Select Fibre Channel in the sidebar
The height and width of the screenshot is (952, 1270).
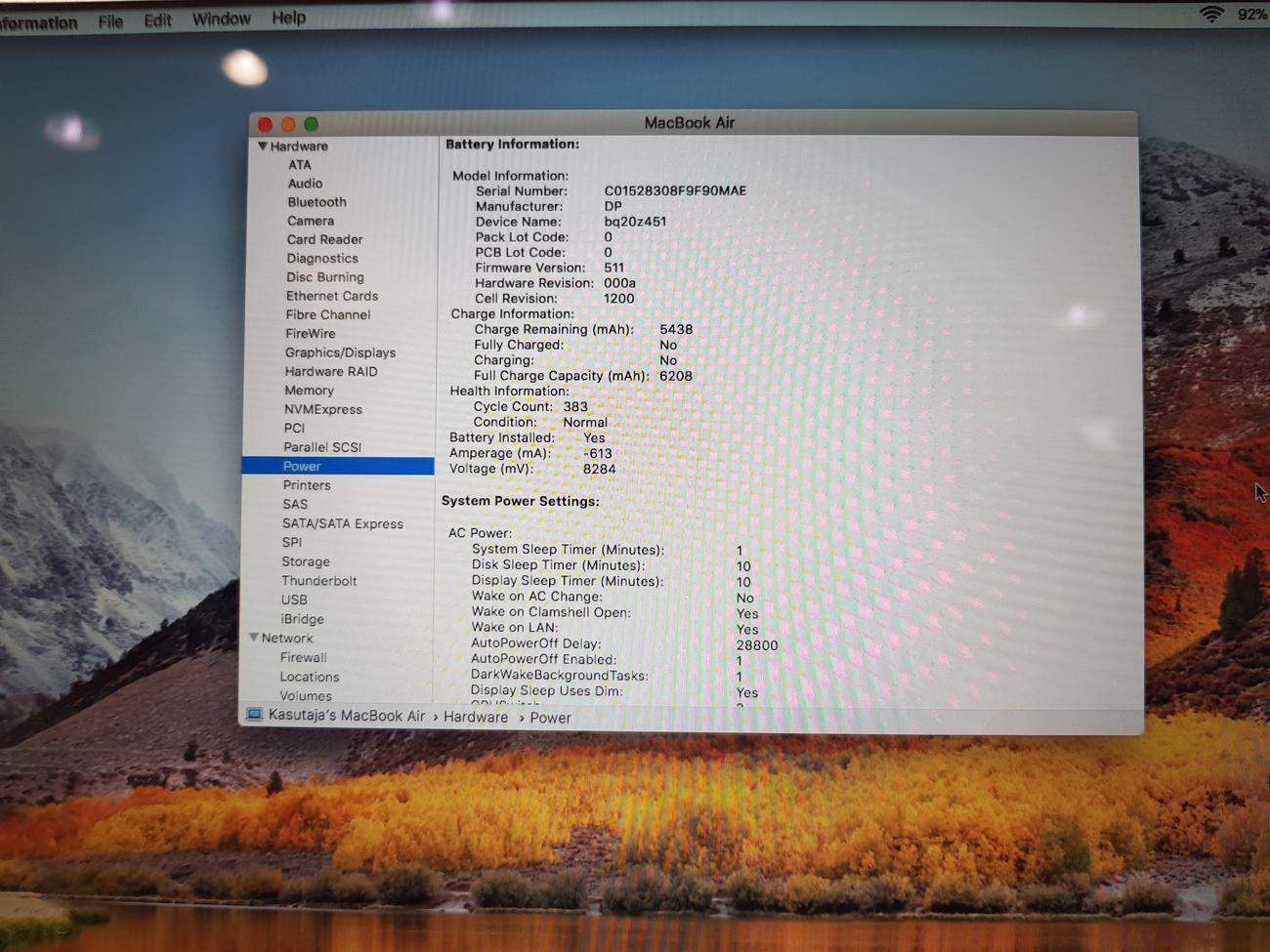tap(328, 314)
